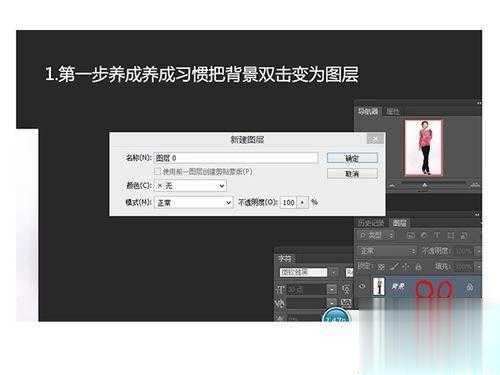Toggle lock image pixels brush icon

click(x=394, y=266)
